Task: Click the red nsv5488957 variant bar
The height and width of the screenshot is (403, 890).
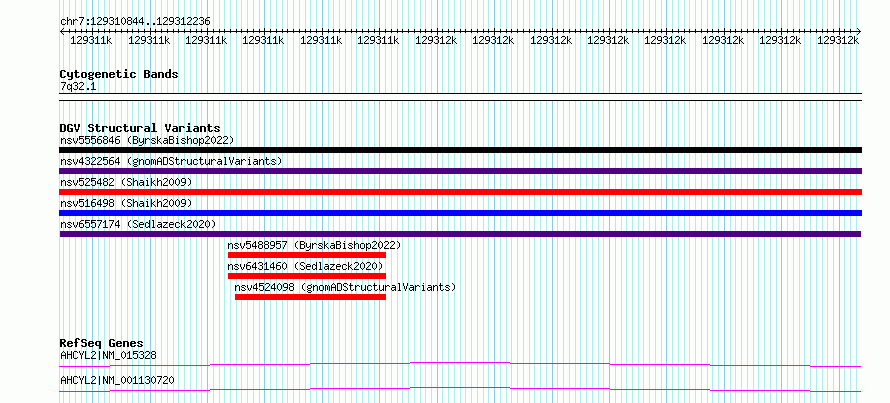Action: [307, 255]
